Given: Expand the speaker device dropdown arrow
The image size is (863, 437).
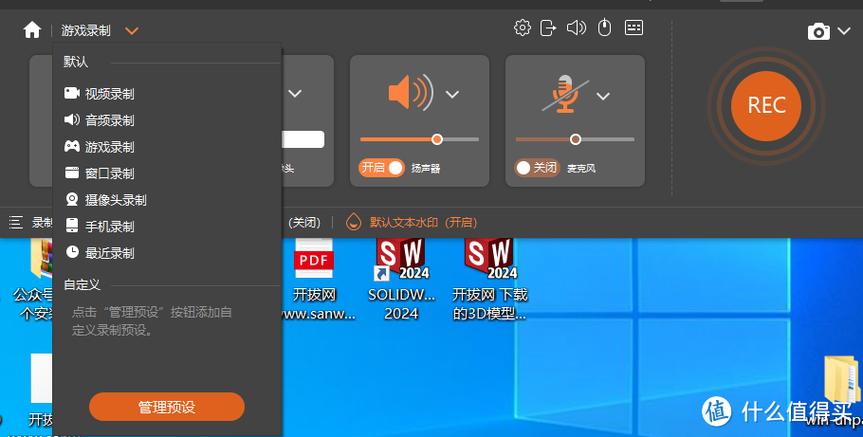Looking at the screenshot, I should (x=452, y=95).
